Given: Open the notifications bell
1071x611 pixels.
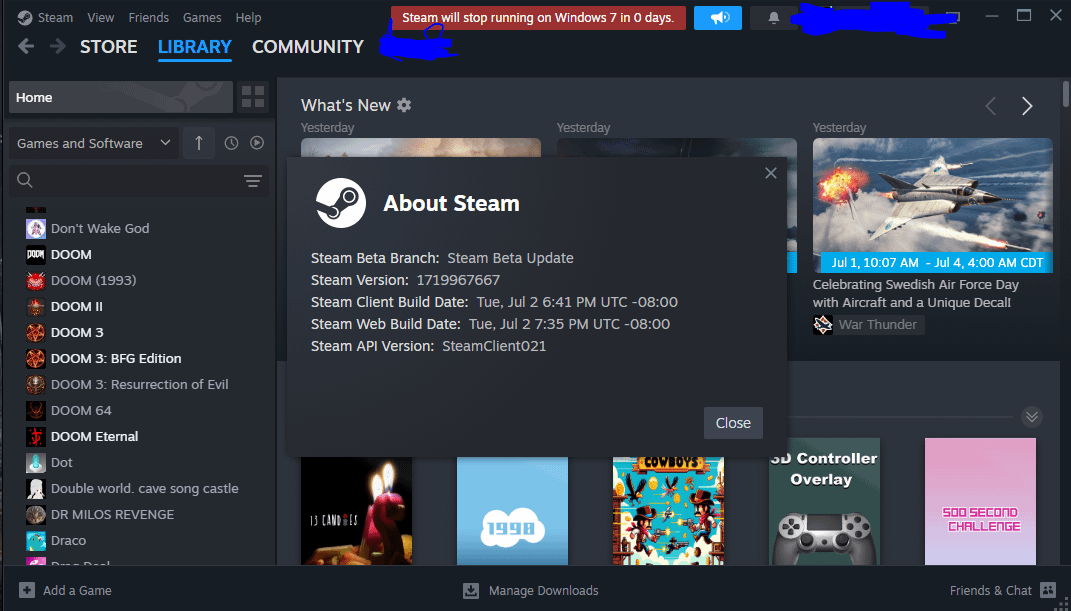Looking at the screenshot, I should (773, 18).
